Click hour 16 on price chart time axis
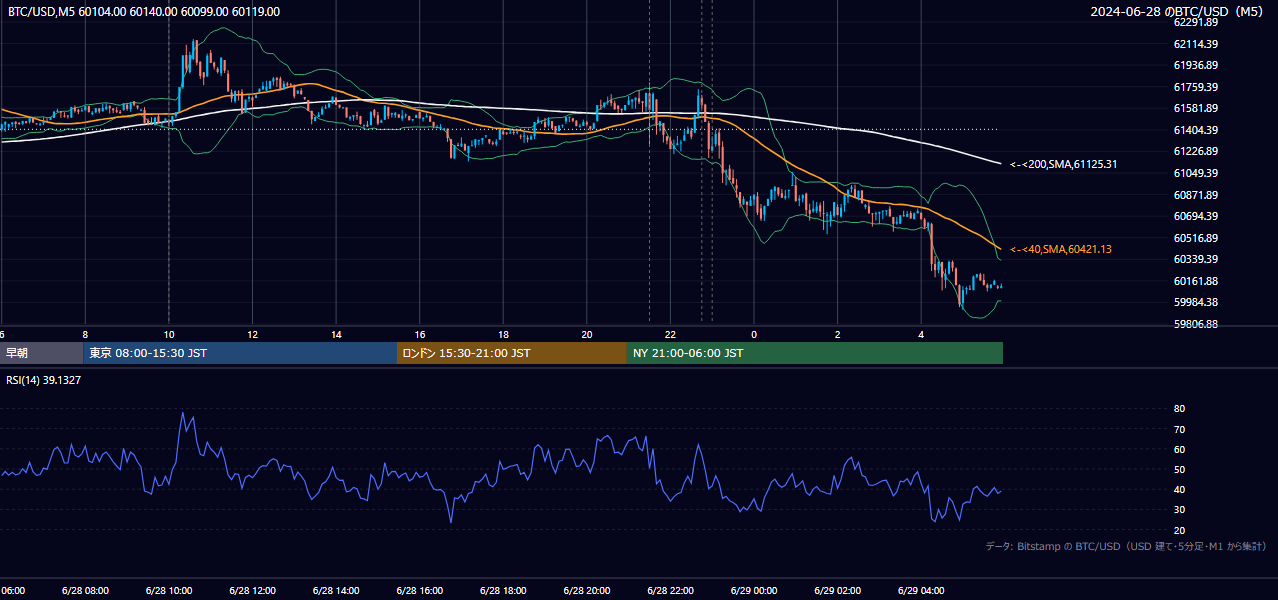The image size is (1278, 600). 419,334
